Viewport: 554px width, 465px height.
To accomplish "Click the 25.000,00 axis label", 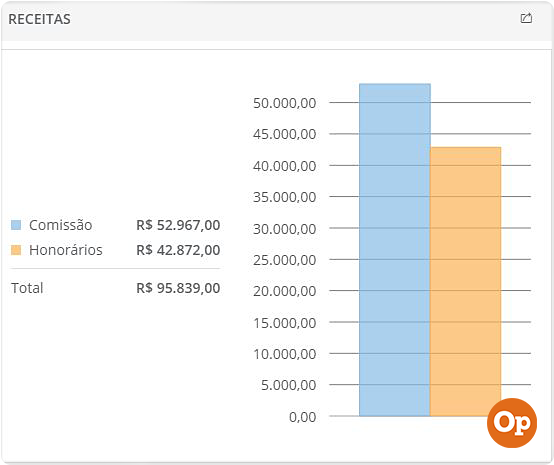I will 284,260.
